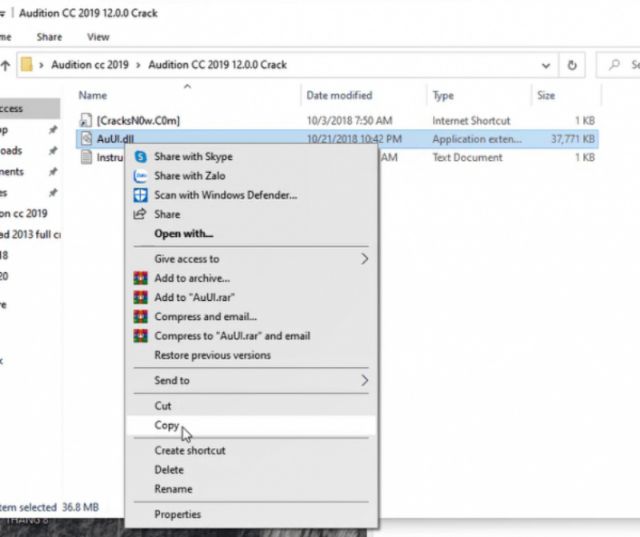Click the Instru text document icon

[x=86, y=157]
